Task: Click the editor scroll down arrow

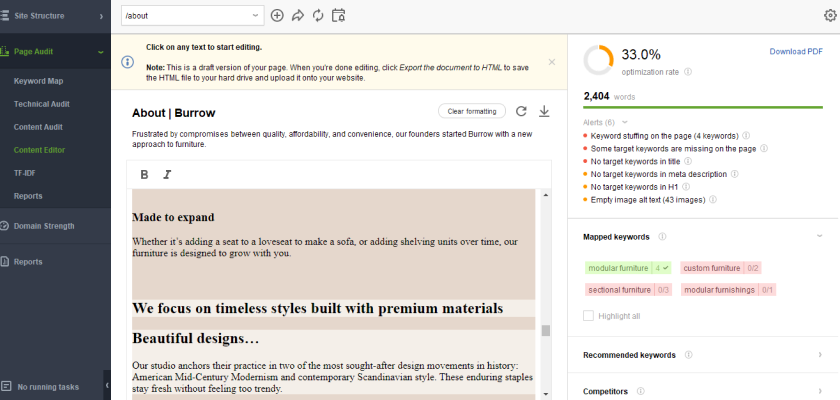Action: tap(546, 394)
